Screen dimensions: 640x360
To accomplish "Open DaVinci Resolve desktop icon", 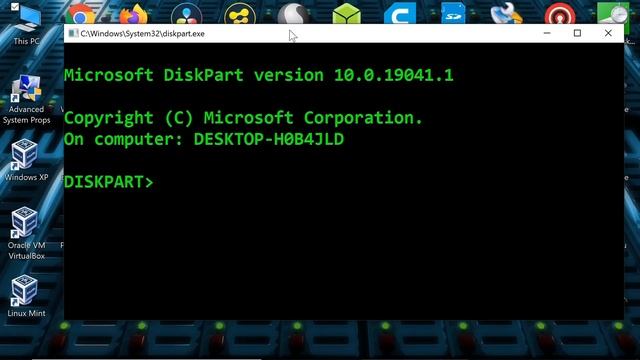I will click(x=187, y=14).
